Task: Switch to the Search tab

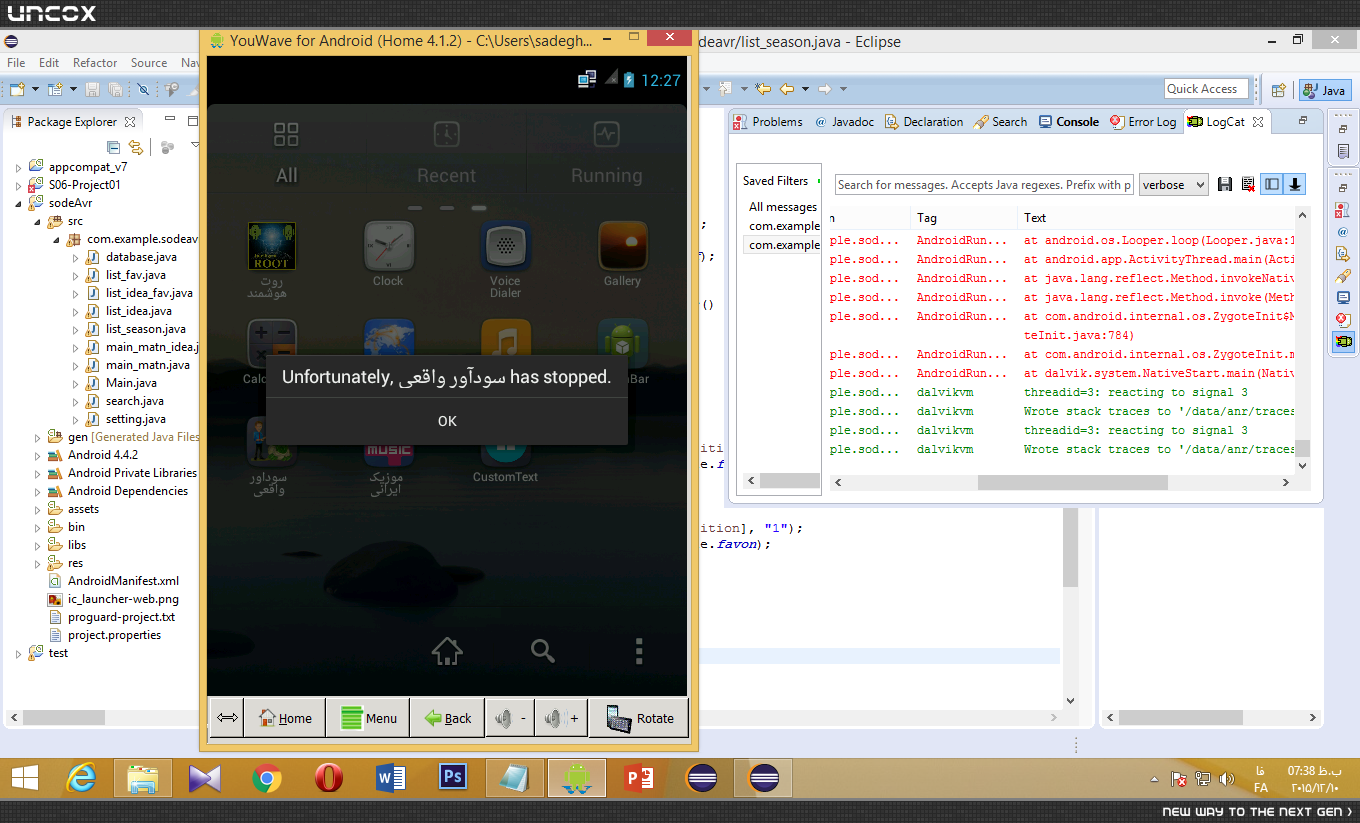Action: coord(1000,122)
